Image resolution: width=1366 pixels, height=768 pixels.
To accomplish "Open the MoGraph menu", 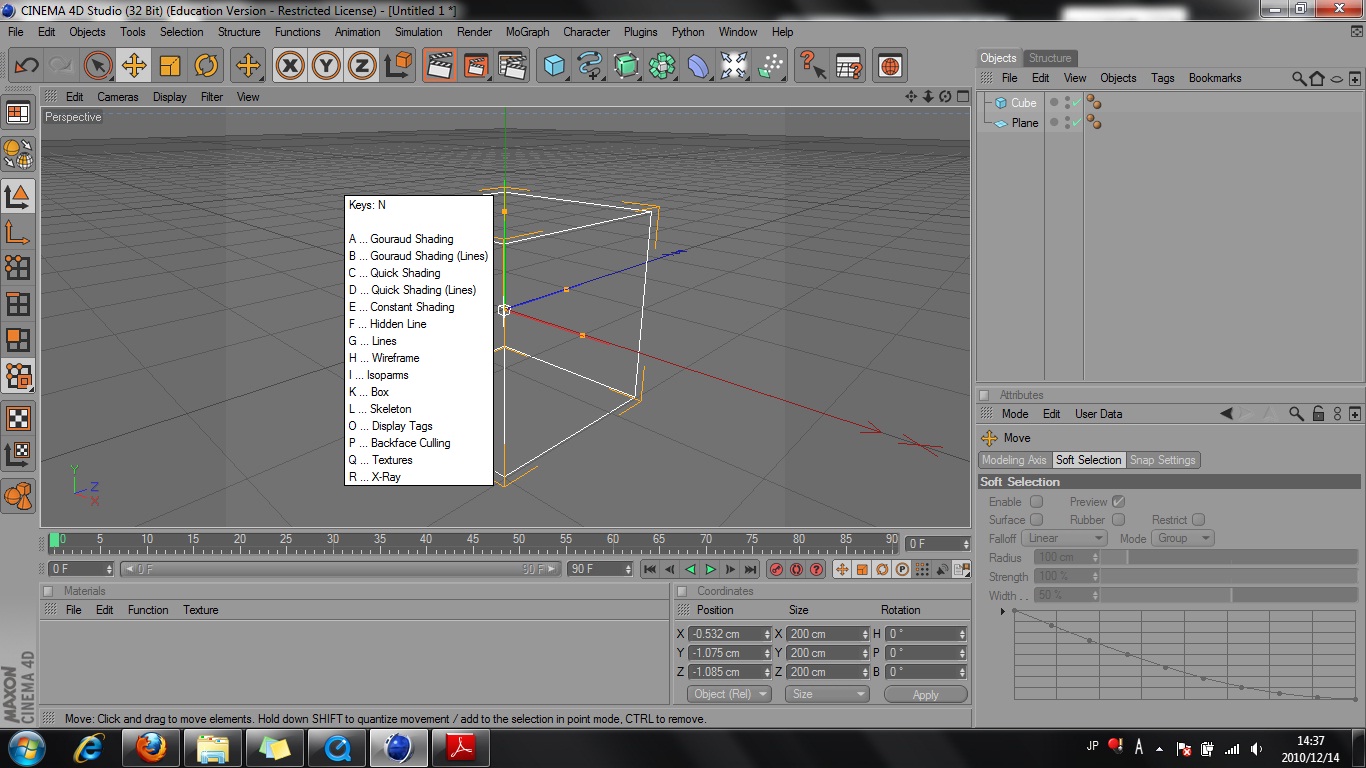I will tap(527, 32).
